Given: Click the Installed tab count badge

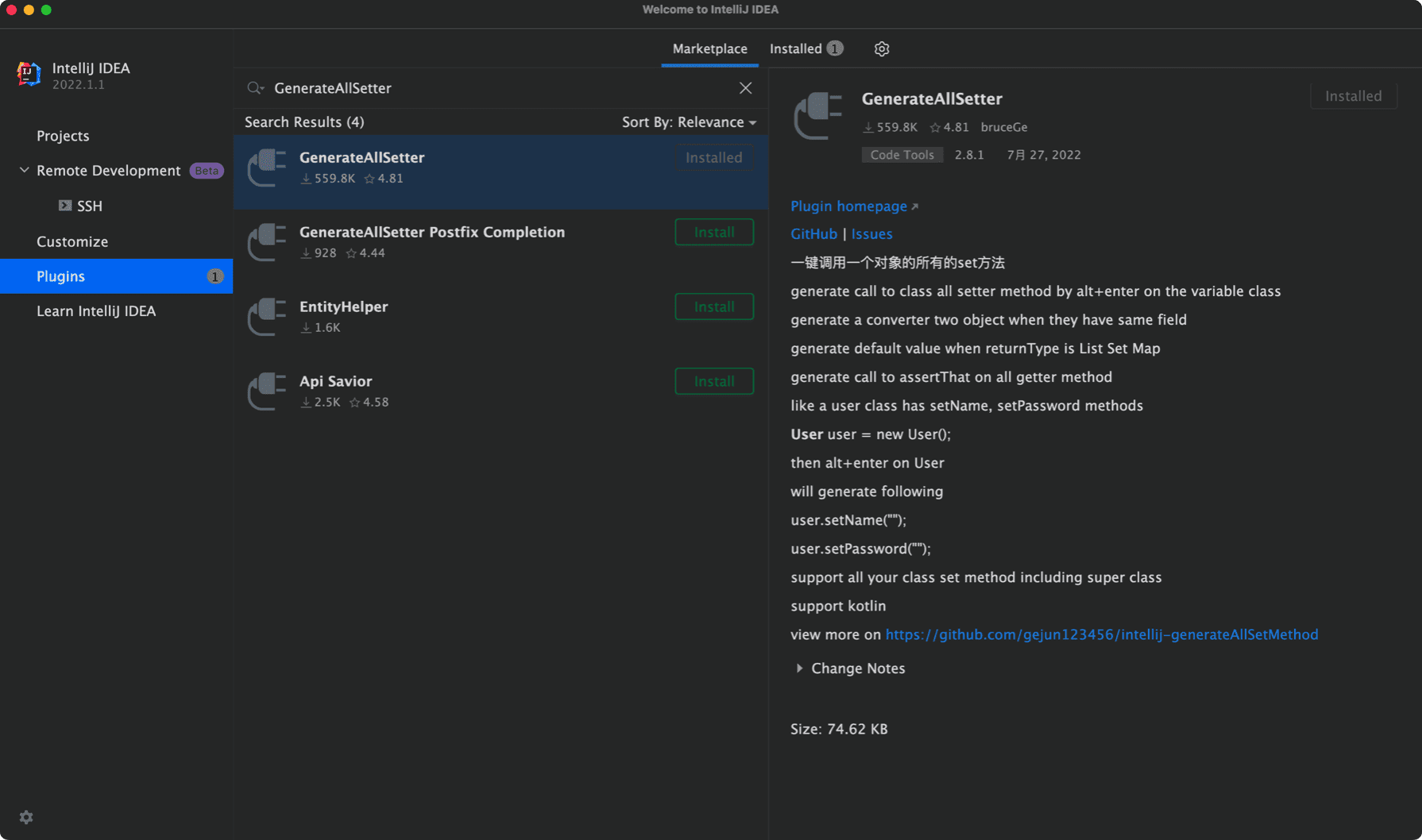Looking at the screenshot, I should point(834,48).
